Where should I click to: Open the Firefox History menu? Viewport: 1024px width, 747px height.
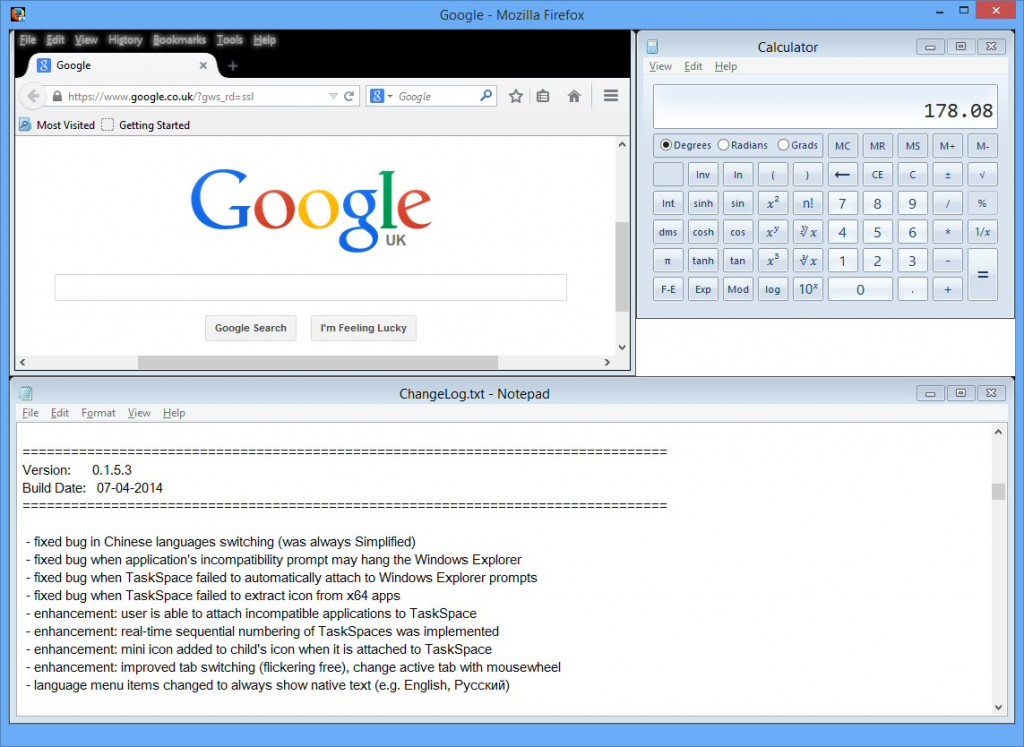(x=125, y=40)
